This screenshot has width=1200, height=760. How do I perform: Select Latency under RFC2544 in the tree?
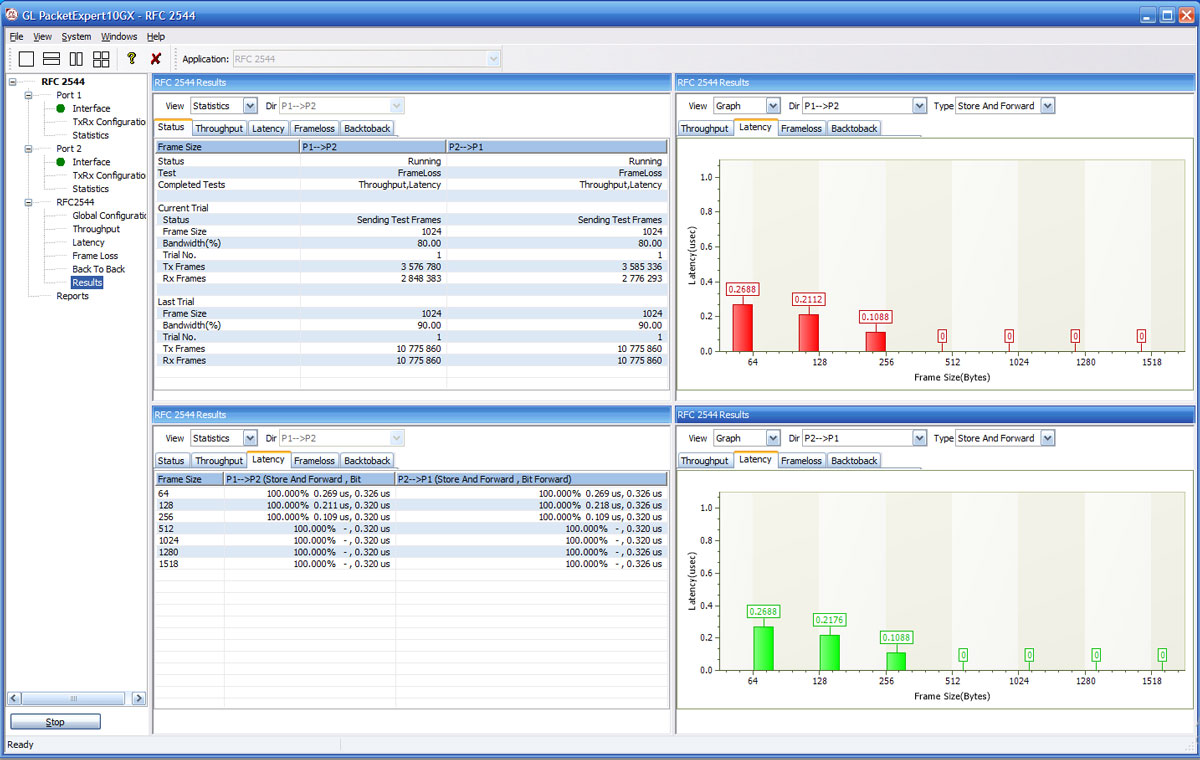[88, 242]
